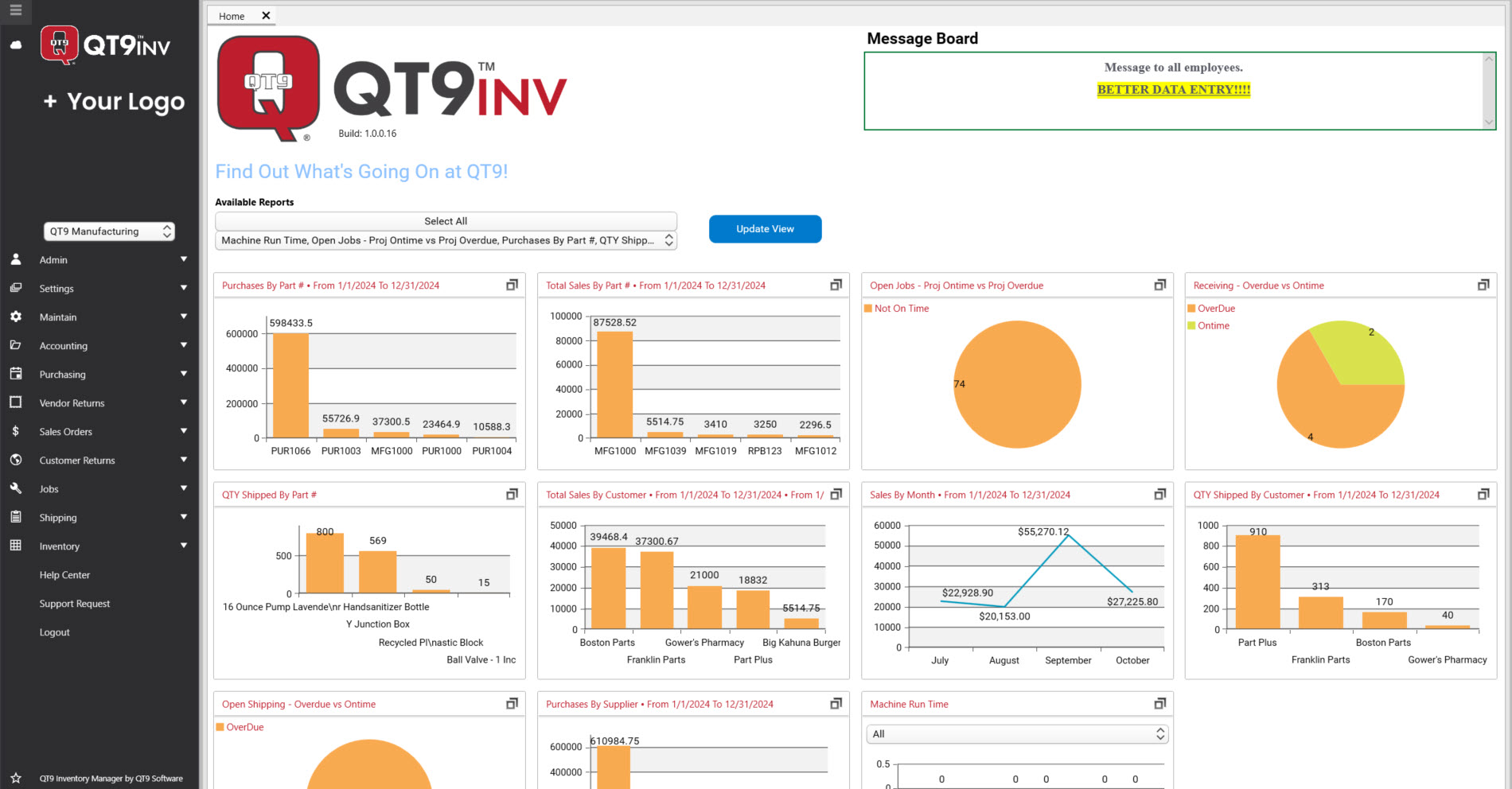Select the Inventory grid icon

(16, 546)
